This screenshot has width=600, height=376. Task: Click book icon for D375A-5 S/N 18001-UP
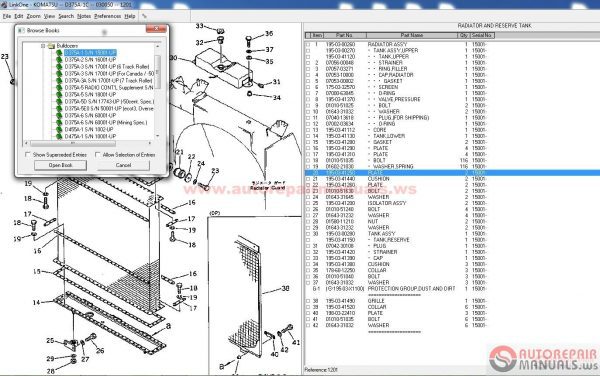click(59, 94)
